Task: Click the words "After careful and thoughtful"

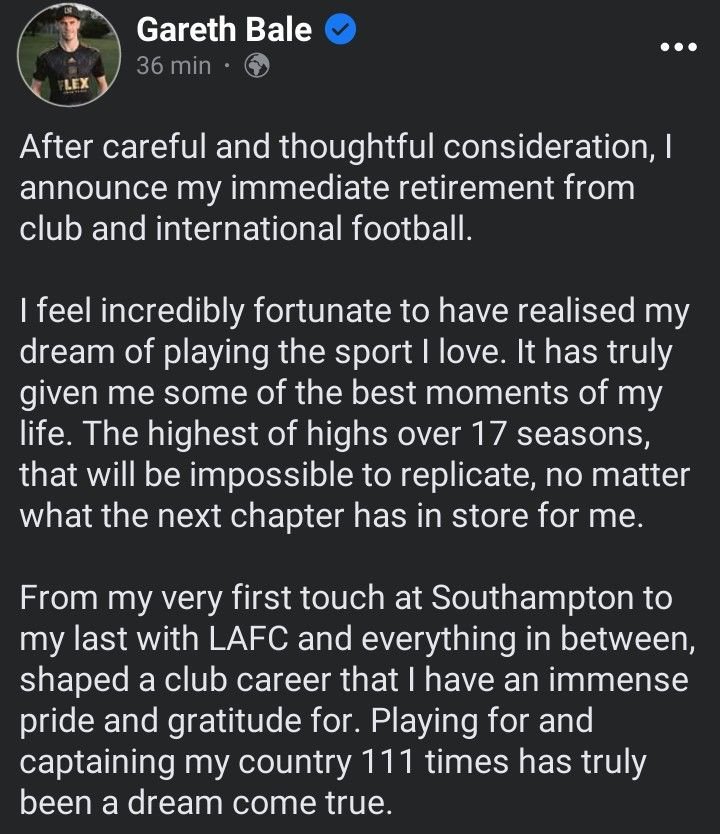Action: pyautogui.click(x=211, y=148)
